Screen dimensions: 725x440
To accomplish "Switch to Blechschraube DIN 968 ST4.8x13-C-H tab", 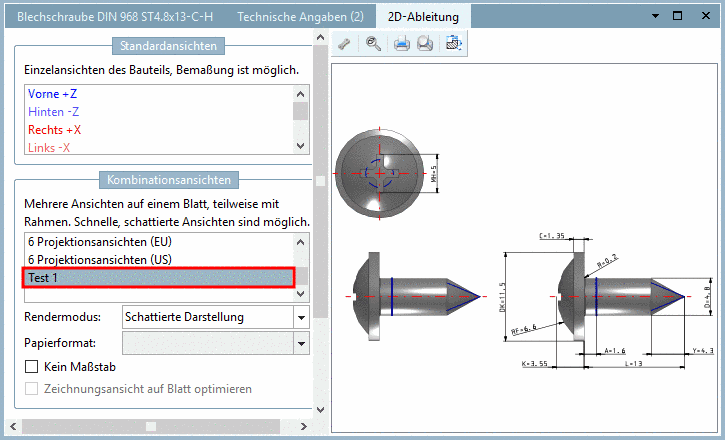I will click(x=115, y=17).
